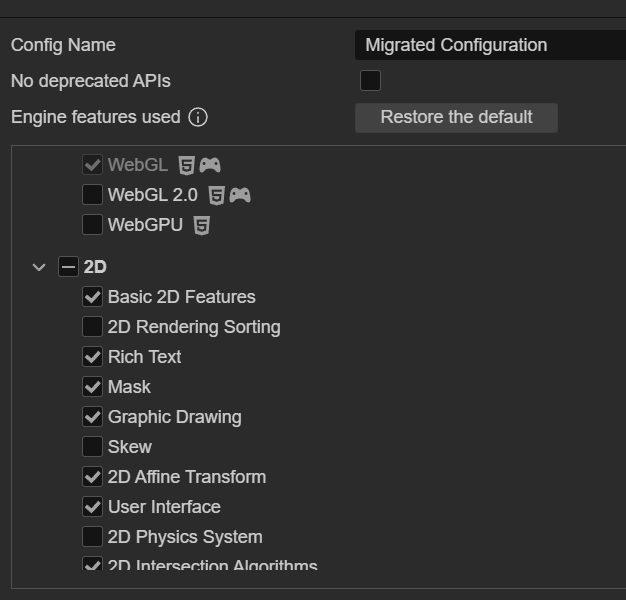Viewport: 626px width, 600px height.
Task: Click the Rich Text label
Action: (145, 357)
